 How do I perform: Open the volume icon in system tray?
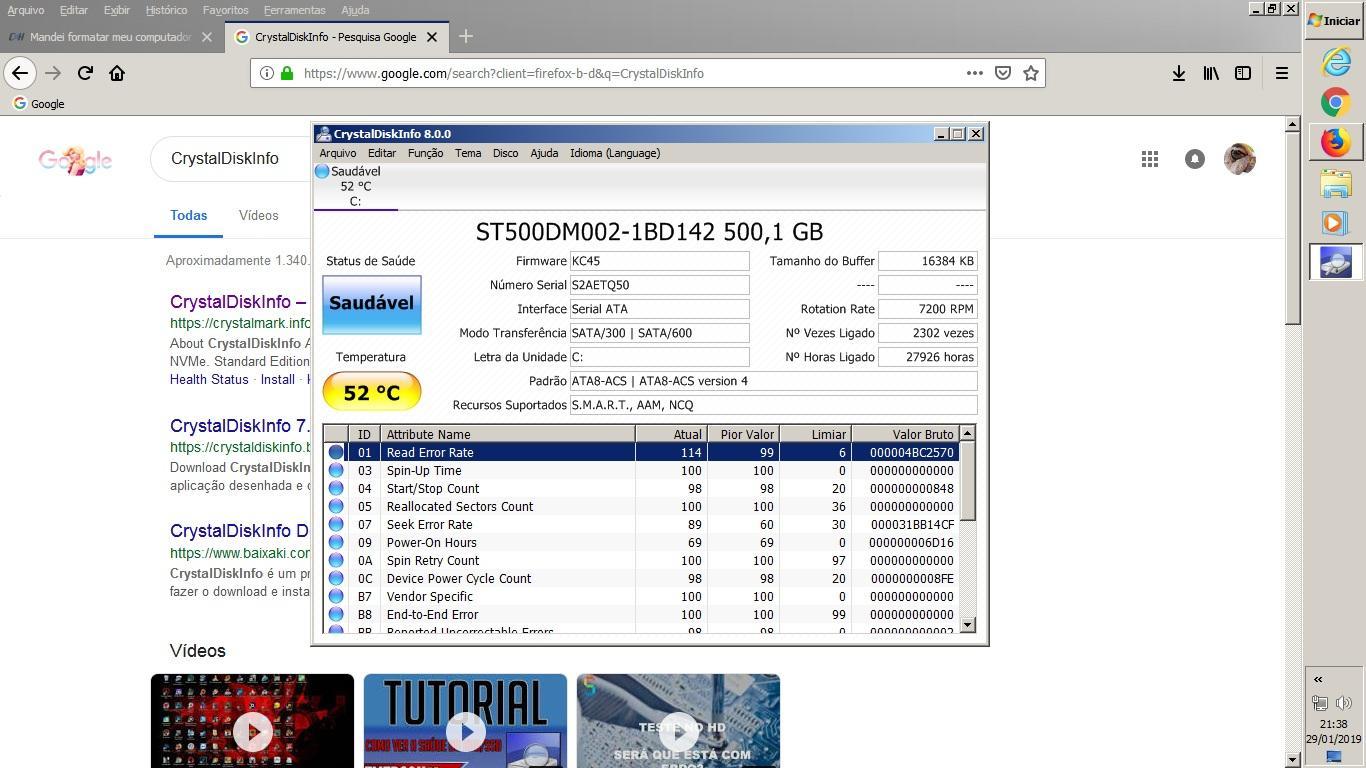pos(1343,703)
